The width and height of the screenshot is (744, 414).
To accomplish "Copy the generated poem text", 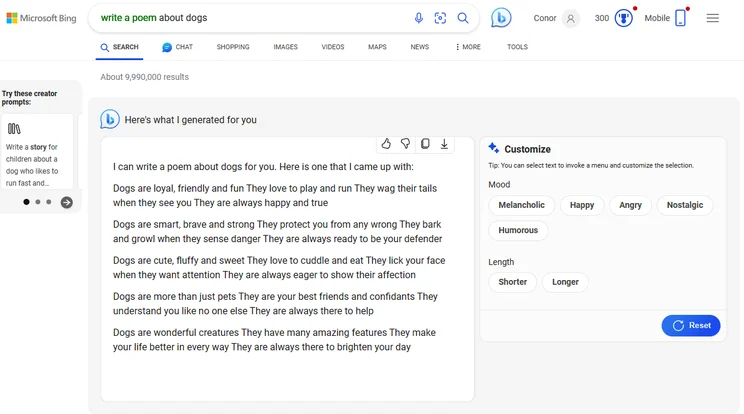I will (x=425, y=144).
